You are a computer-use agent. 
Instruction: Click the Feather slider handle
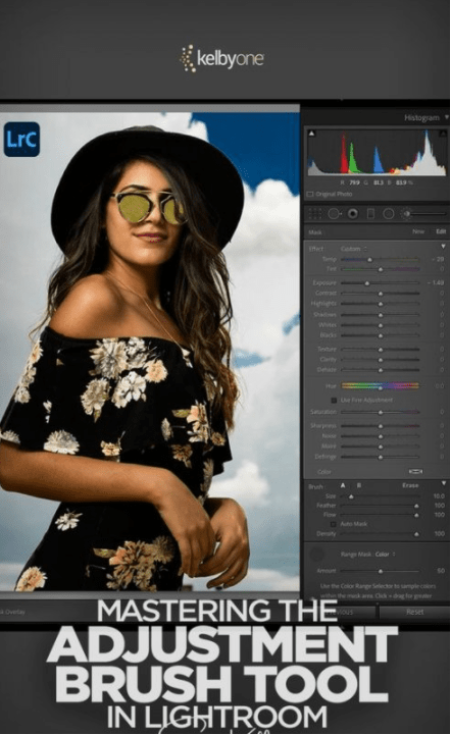pos(416,506)
